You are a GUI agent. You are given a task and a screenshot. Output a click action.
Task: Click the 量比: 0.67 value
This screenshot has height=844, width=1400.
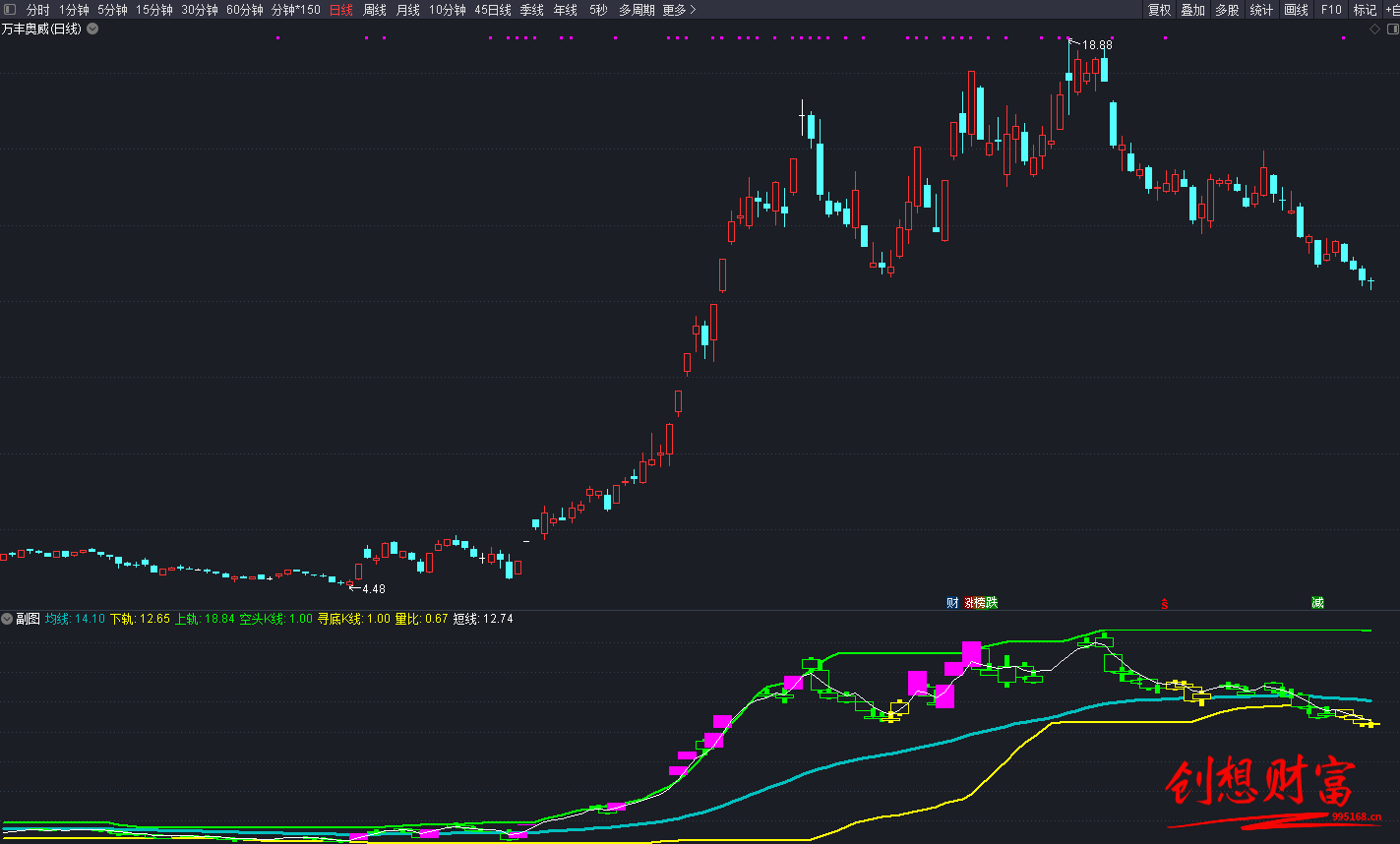point(421,619)
